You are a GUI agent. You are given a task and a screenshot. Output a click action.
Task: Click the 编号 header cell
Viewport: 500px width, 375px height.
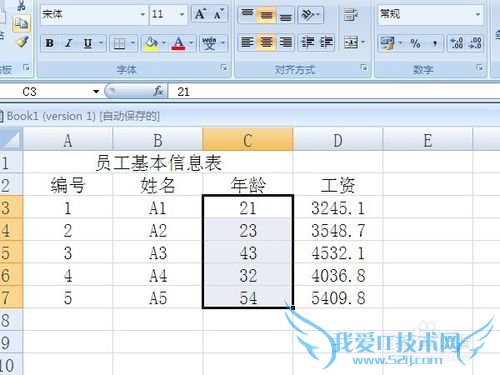coord(68,185)
